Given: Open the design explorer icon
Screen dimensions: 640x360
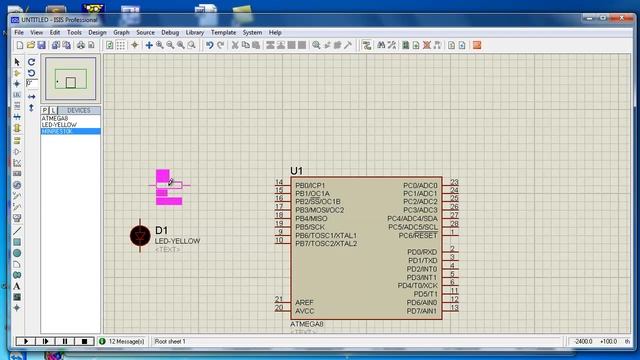Looking at the screenshot, I should [406, 45].
